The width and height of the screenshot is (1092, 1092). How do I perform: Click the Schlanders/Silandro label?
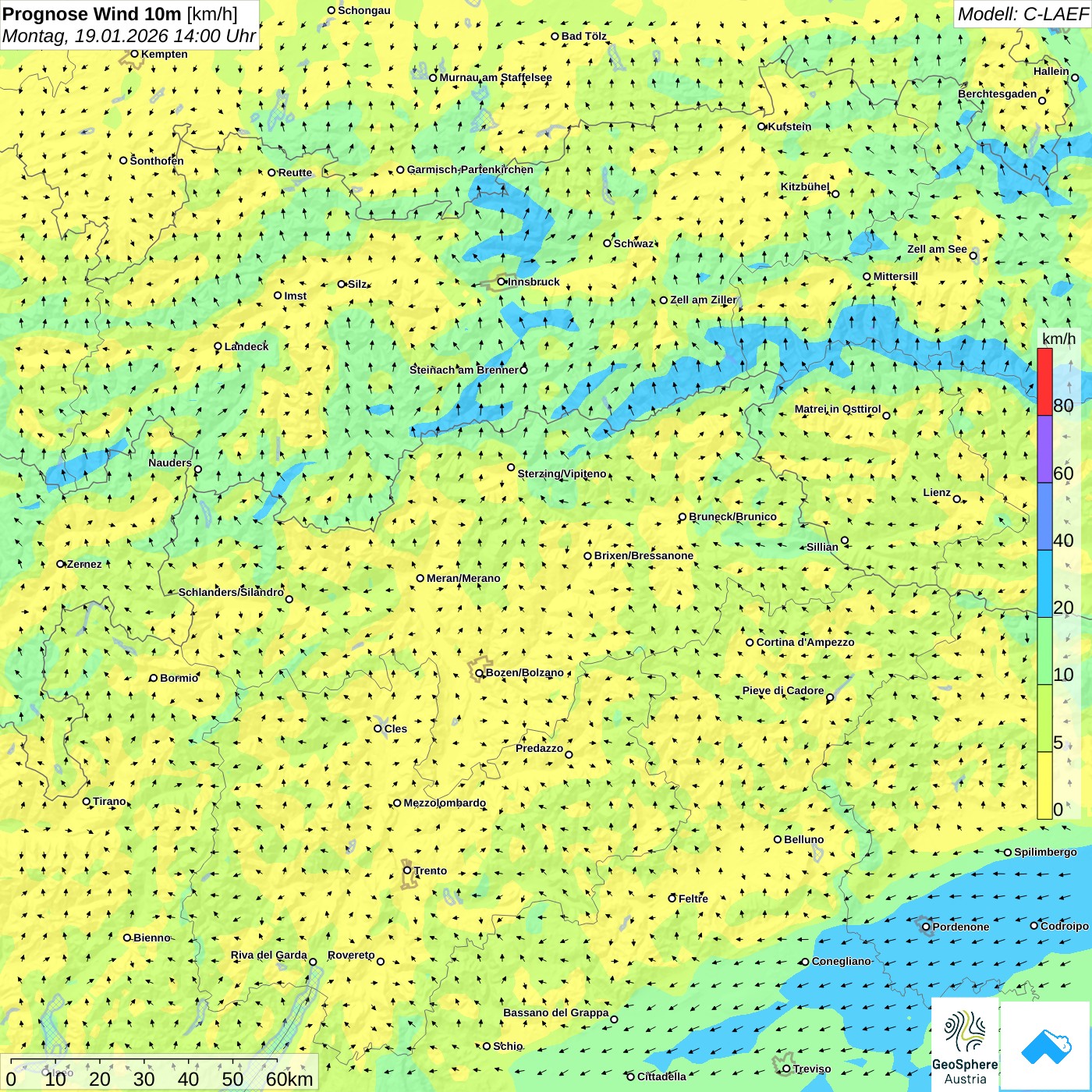[231, 592]
